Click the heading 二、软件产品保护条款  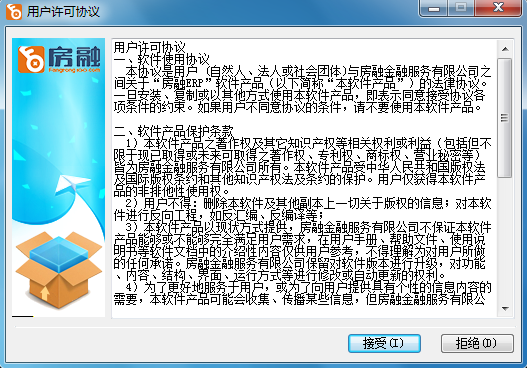[173, 131]
